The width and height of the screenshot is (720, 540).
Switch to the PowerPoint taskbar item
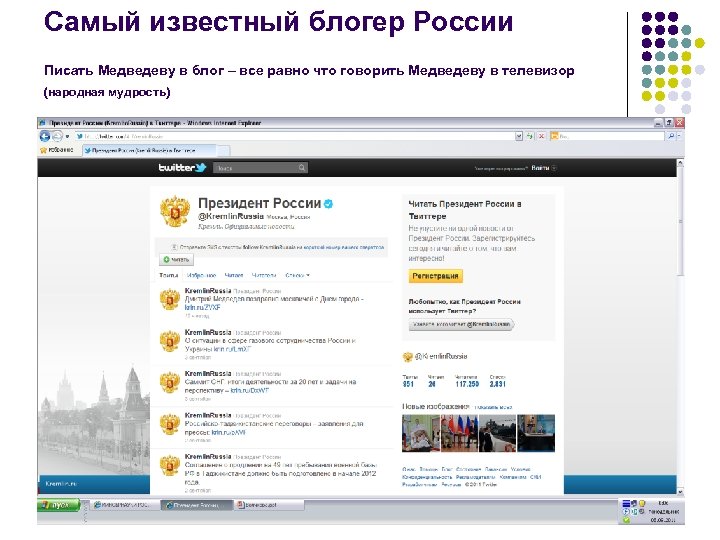tap(269, 505)
